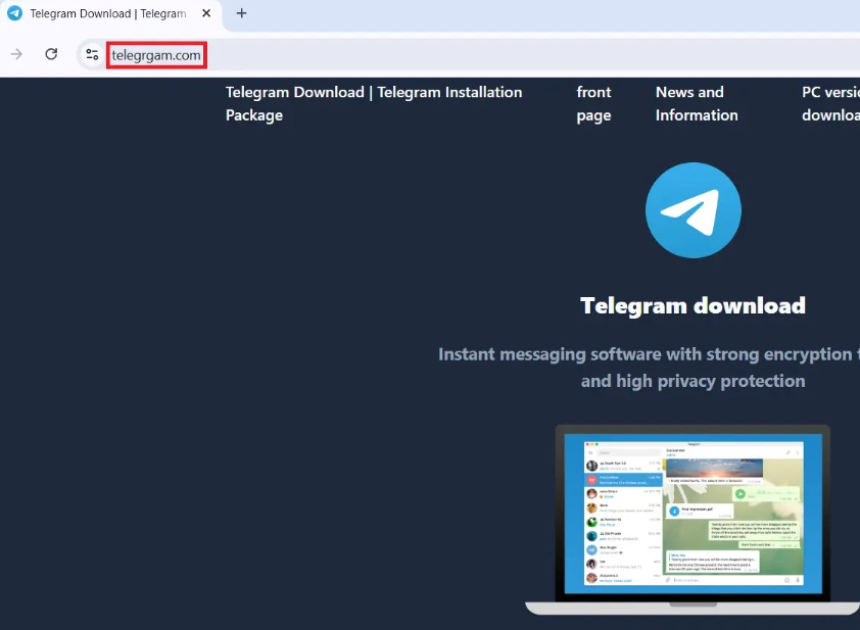
Task: Click the browser forward arrow icon
Action: [16, 54]
